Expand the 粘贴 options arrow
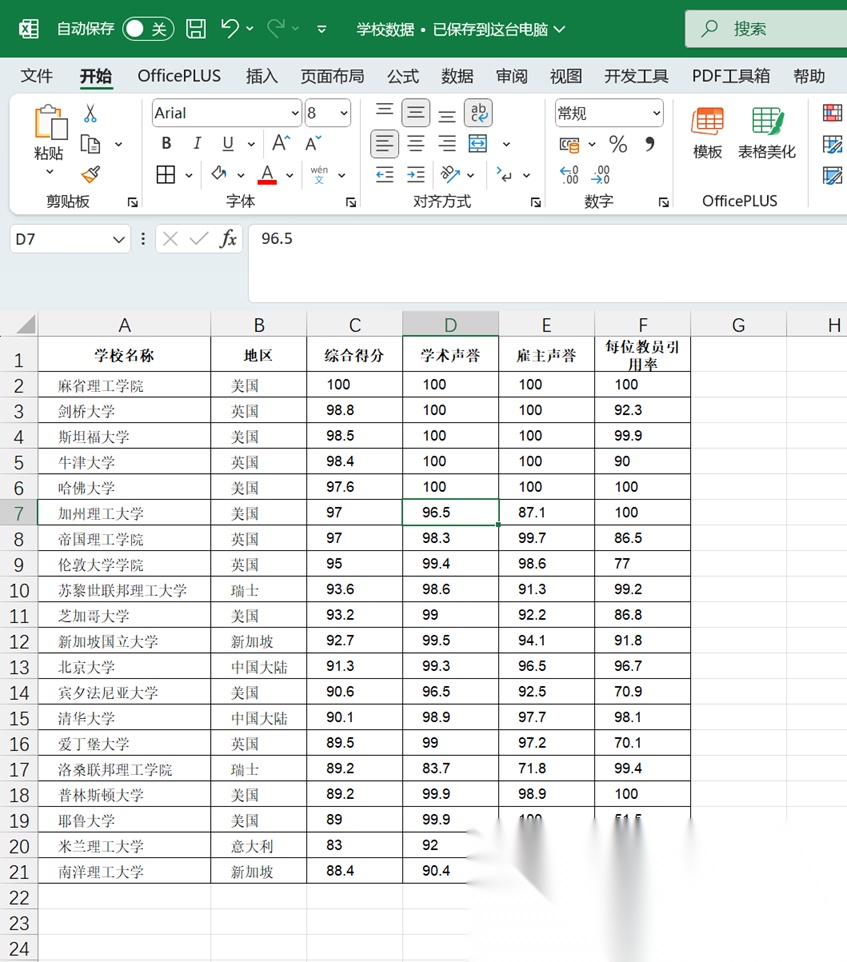Viewport: 847px width, 962px height. click(x=50, y=172)
